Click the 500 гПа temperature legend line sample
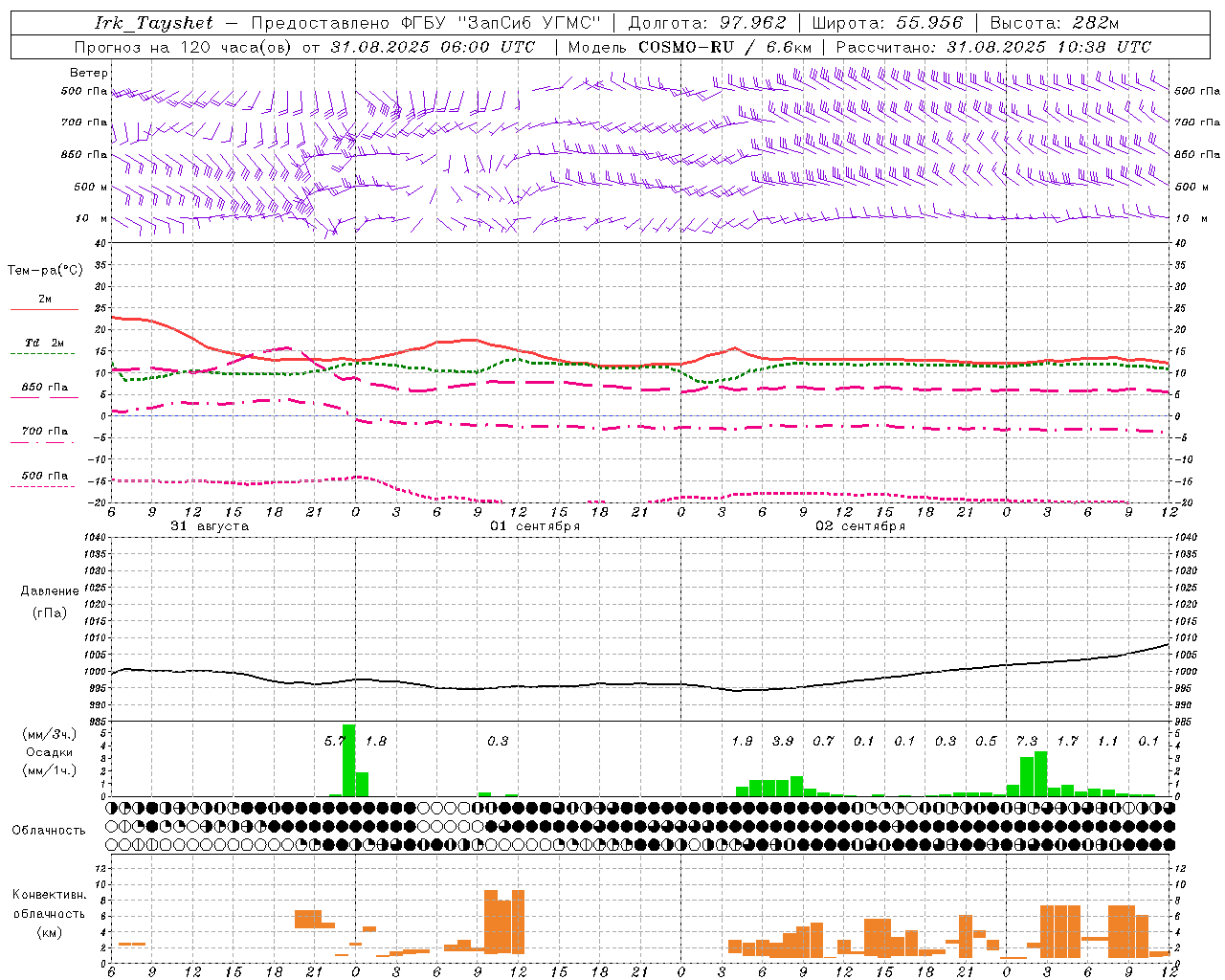The width and height of the screenshot is (1225, 980). [x=43, y=486]
